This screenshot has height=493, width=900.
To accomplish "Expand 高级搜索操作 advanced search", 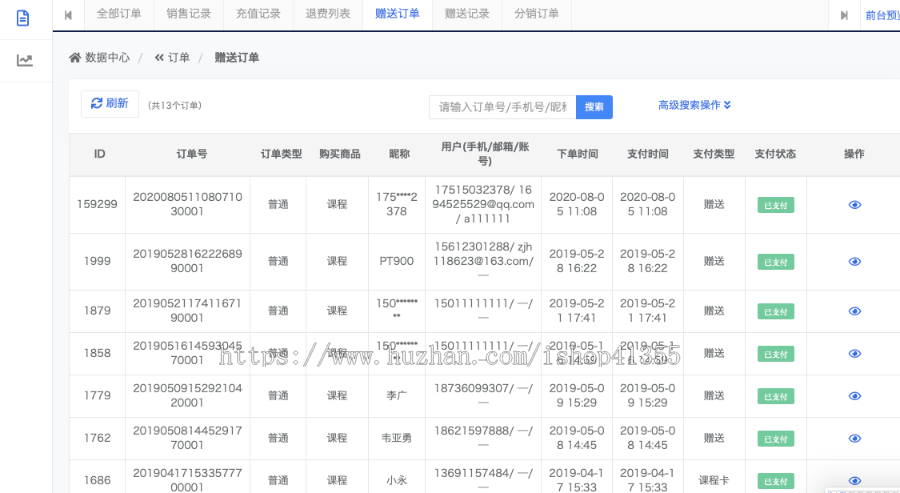I will pyautogui.click(x=694, y=105).
